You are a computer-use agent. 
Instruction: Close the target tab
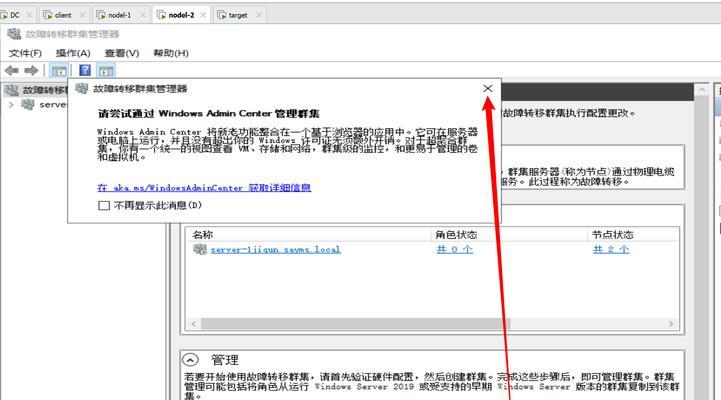259,15
